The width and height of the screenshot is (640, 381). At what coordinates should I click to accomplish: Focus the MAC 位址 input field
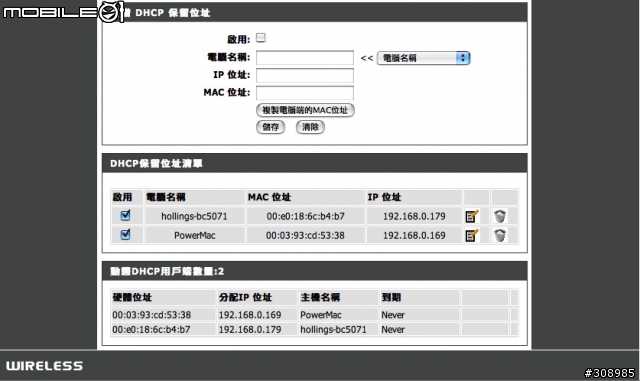coord(305,93)
